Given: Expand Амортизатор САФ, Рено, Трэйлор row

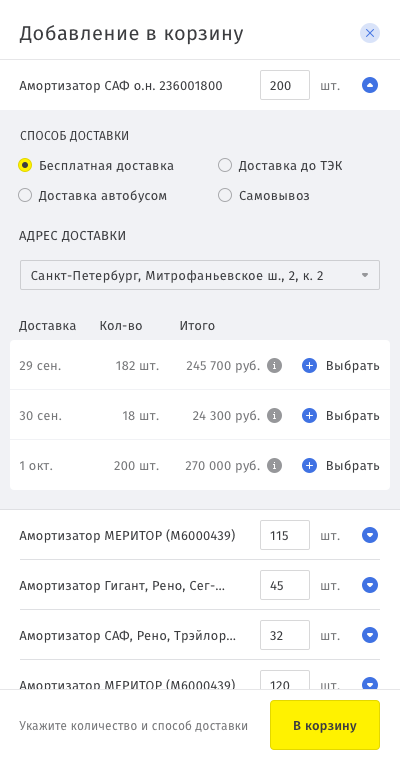Looking at the screenshot, I should click(x=370, y=635).
